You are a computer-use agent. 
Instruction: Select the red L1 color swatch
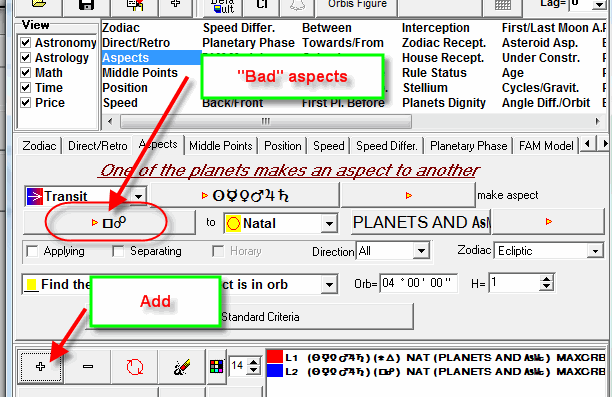click(275, 357)
